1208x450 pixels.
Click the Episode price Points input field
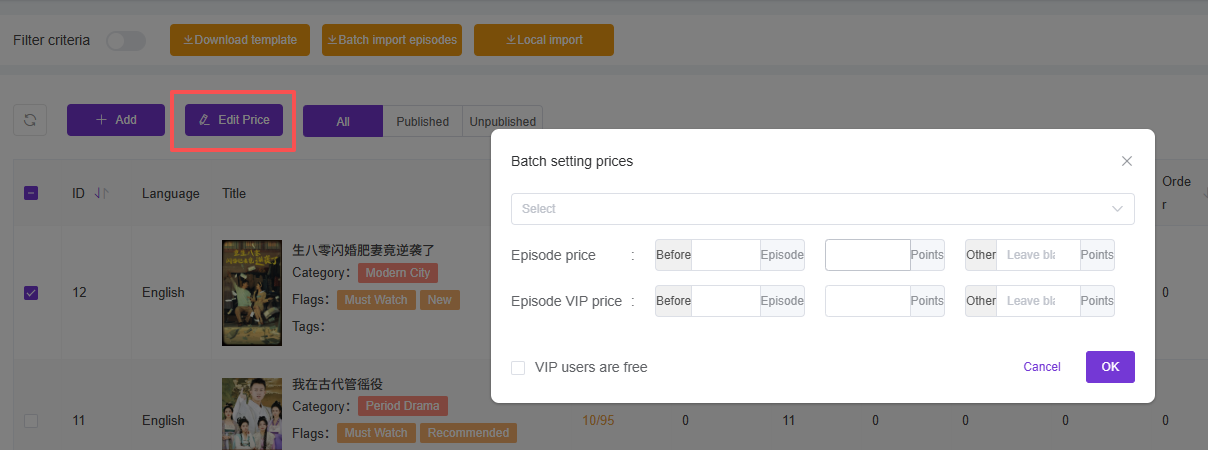point(867,255)
